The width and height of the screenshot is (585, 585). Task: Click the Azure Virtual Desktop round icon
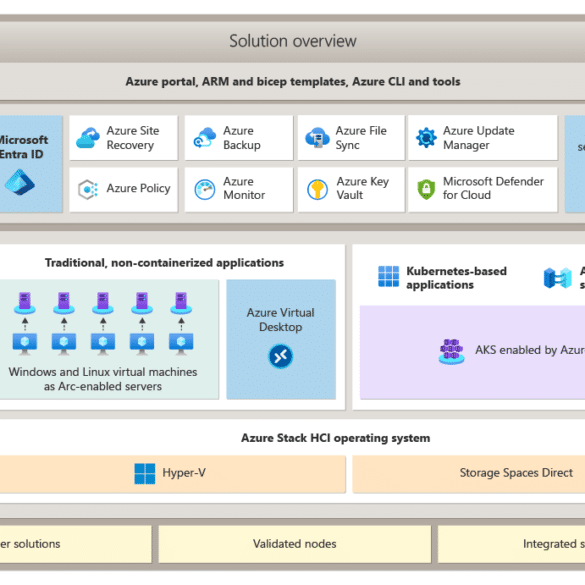[281, 356]
